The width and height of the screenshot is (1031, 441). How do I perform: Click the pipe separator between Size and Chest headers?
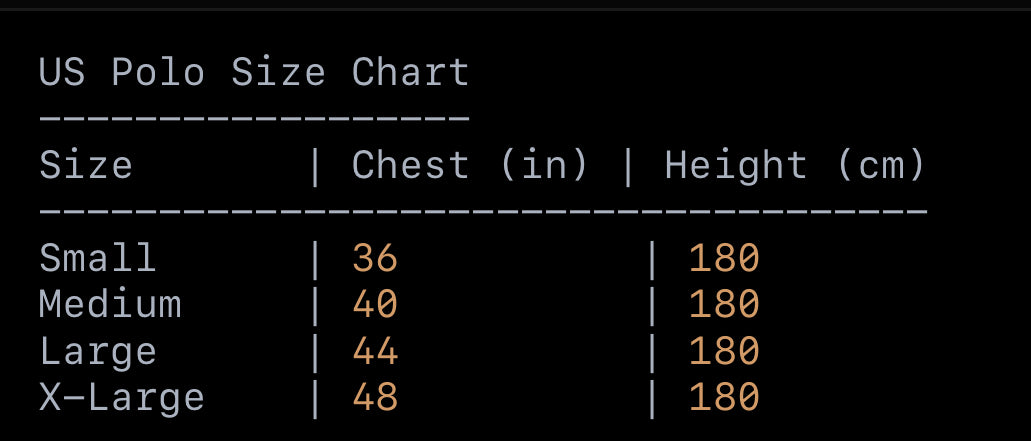coord(315,166)
